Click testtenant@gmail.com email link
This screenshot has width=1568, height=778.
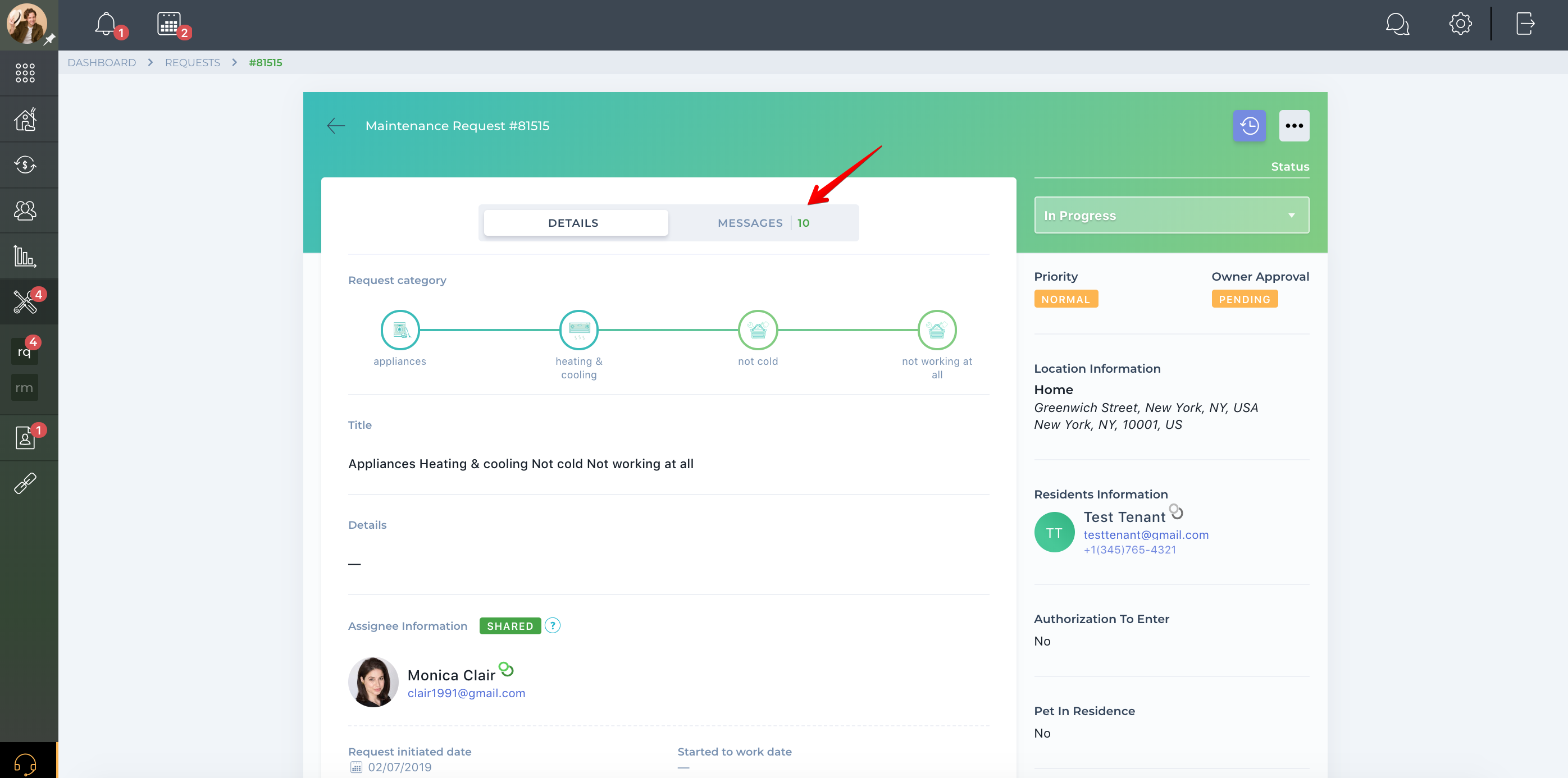(x=1146, y=535)
